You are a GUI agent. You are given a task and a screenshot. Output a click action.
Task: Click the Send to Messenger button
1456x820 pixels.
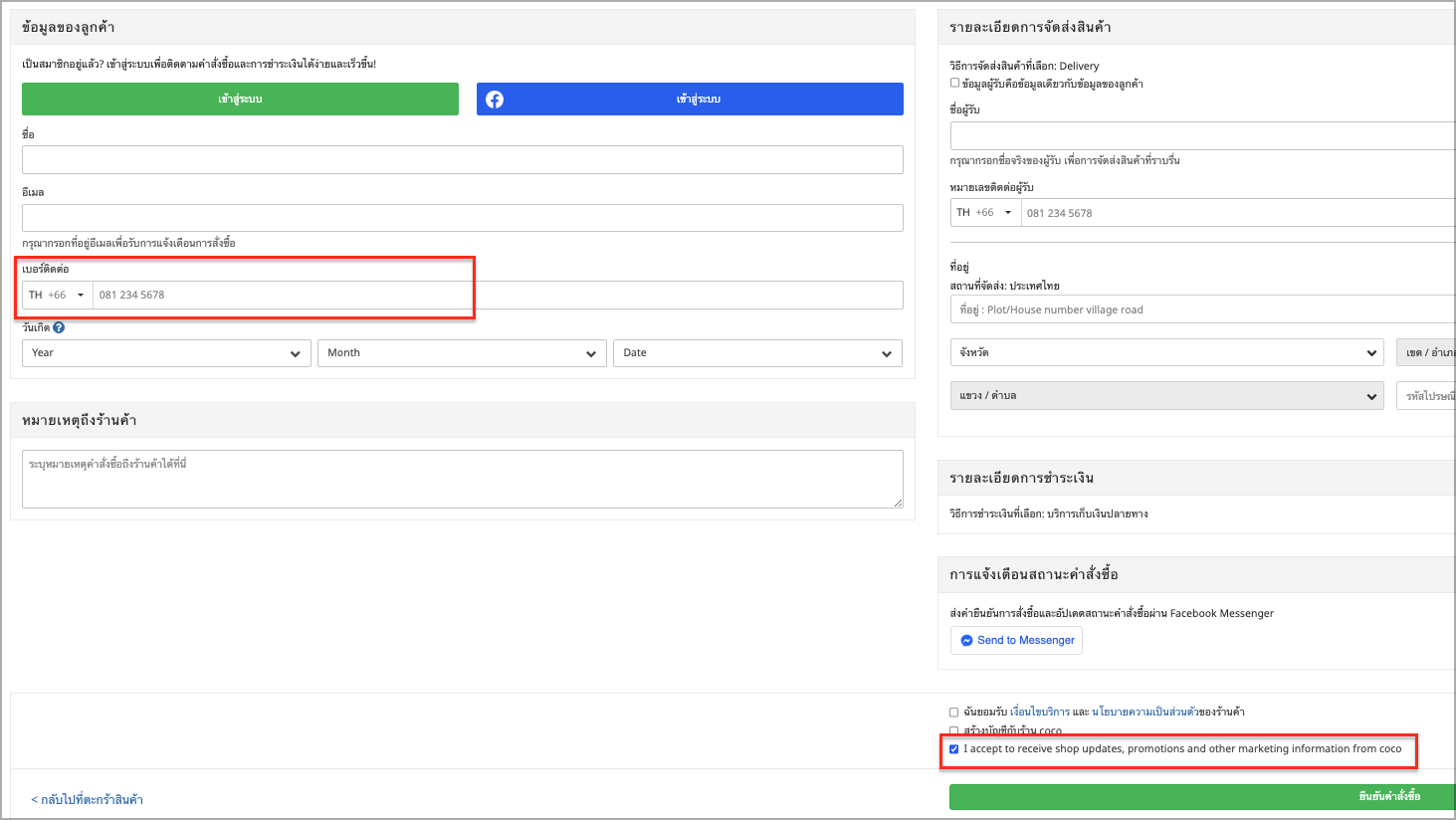pyautogui.click(x=1016, y=641)
